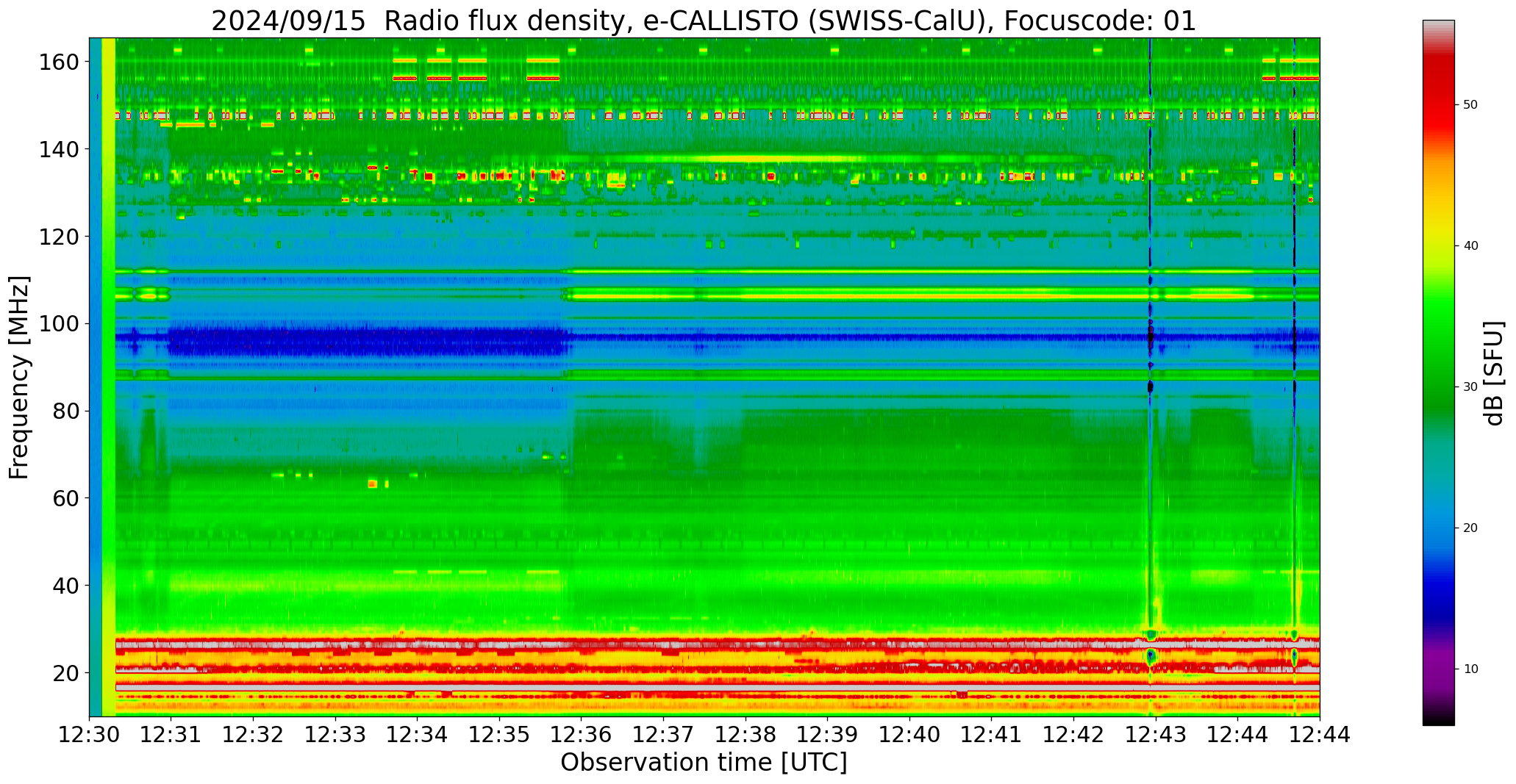Click the '12:38' time axis label

tap(746, 735)
